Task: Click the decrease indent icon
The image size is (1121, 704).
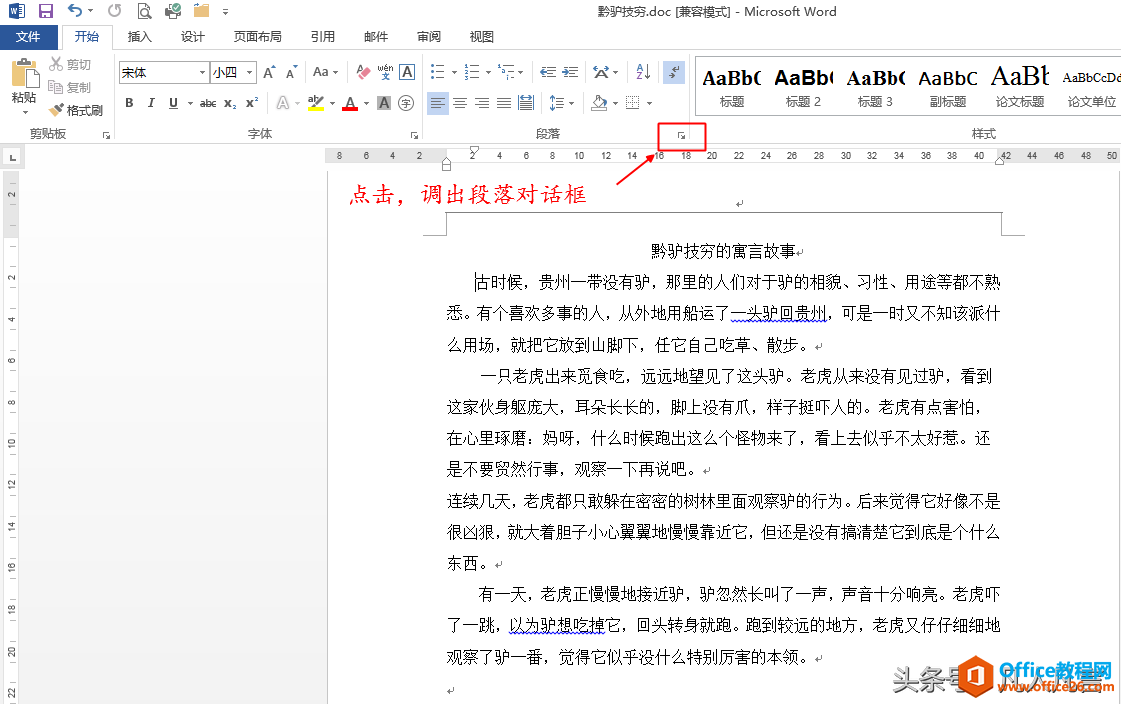Action: (548, 72)
